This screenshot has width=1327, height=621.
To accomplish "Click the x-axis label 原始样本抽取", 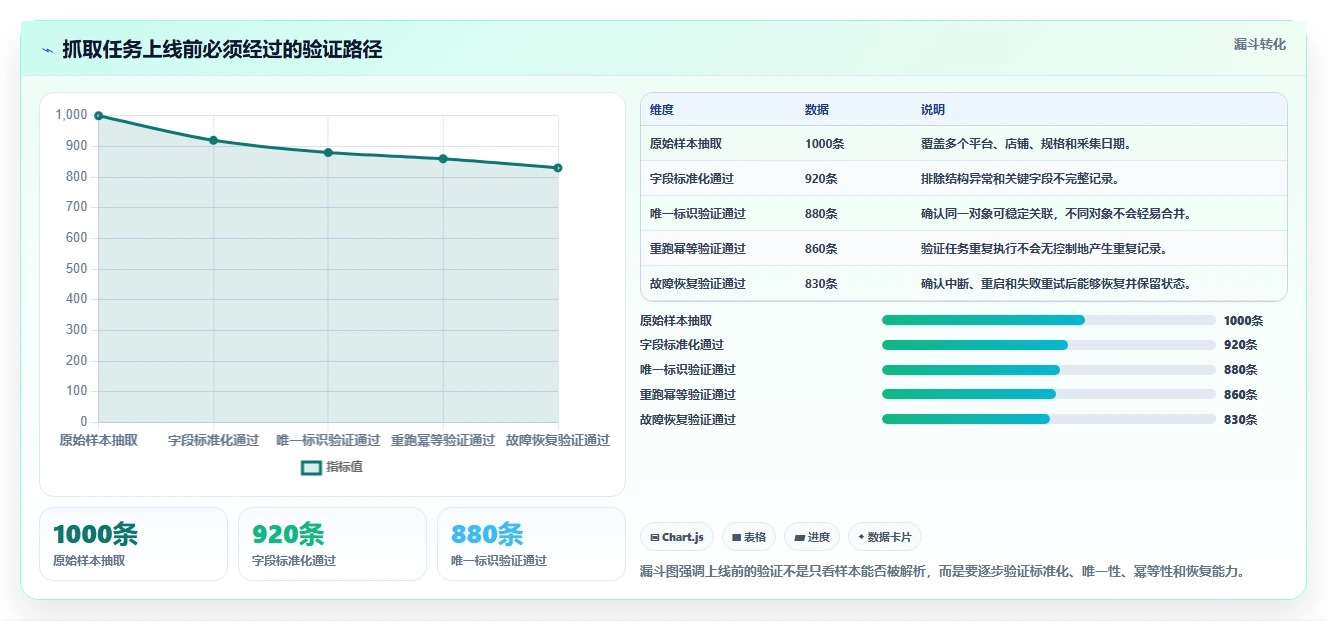I will 98,440.
